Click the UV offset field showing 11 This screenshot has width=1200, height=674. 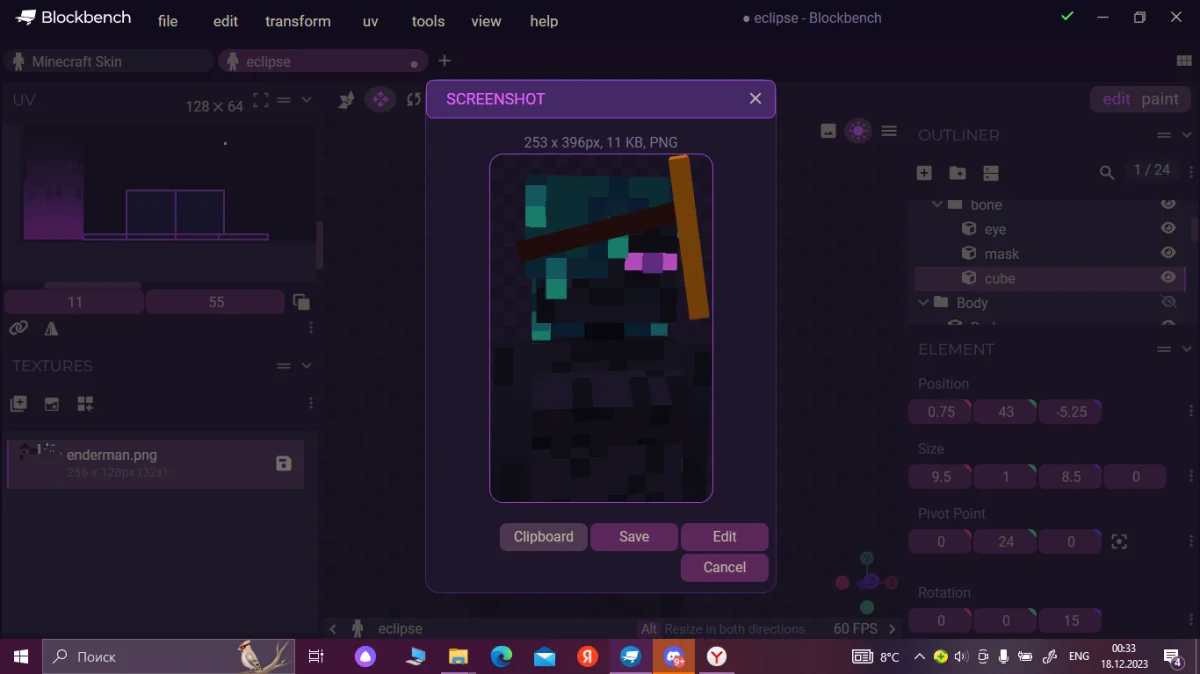click(x=75, y=301)
